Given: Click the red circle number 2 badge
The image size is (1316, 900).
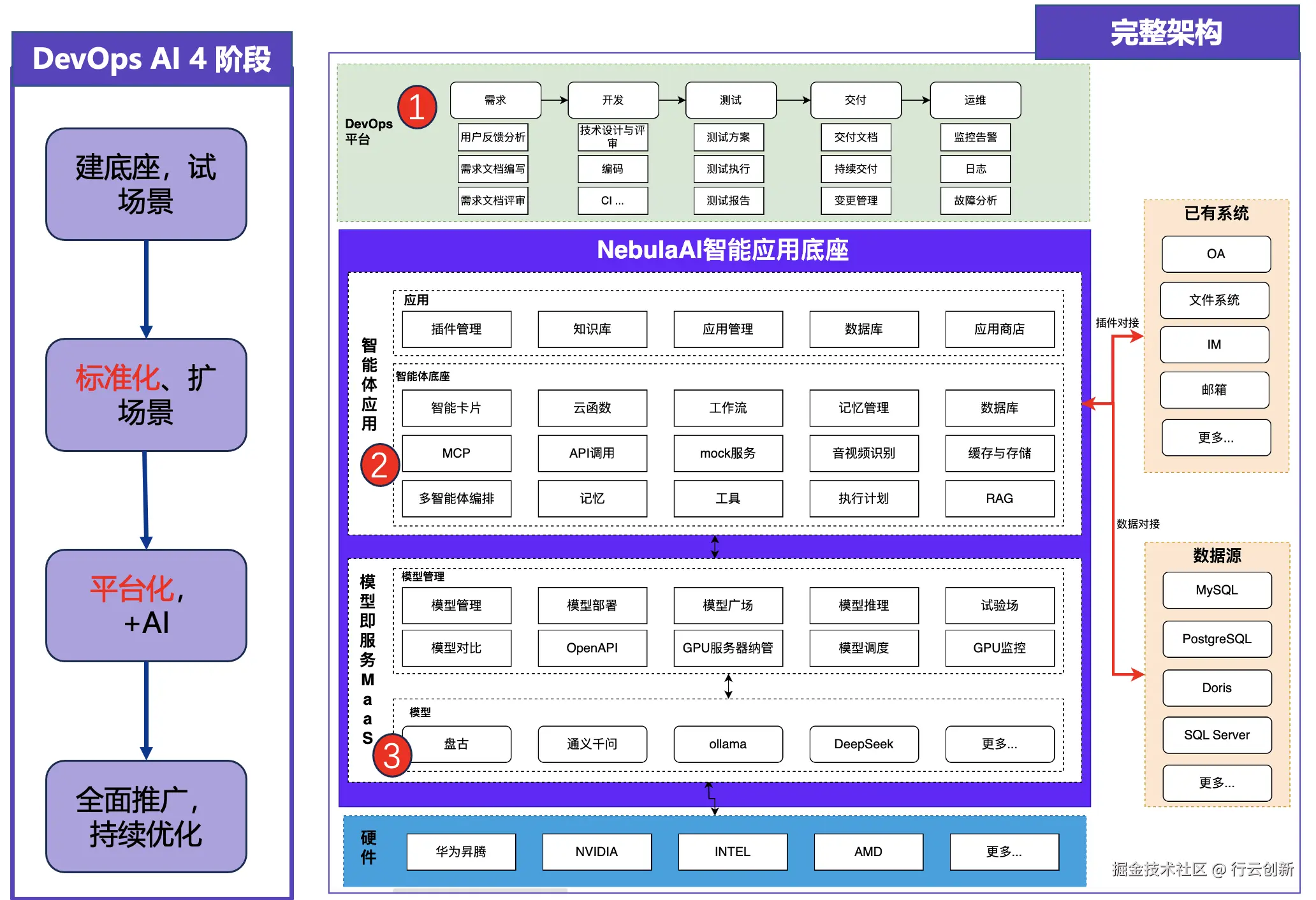Looking at the screenshot, I should [379, 465].
